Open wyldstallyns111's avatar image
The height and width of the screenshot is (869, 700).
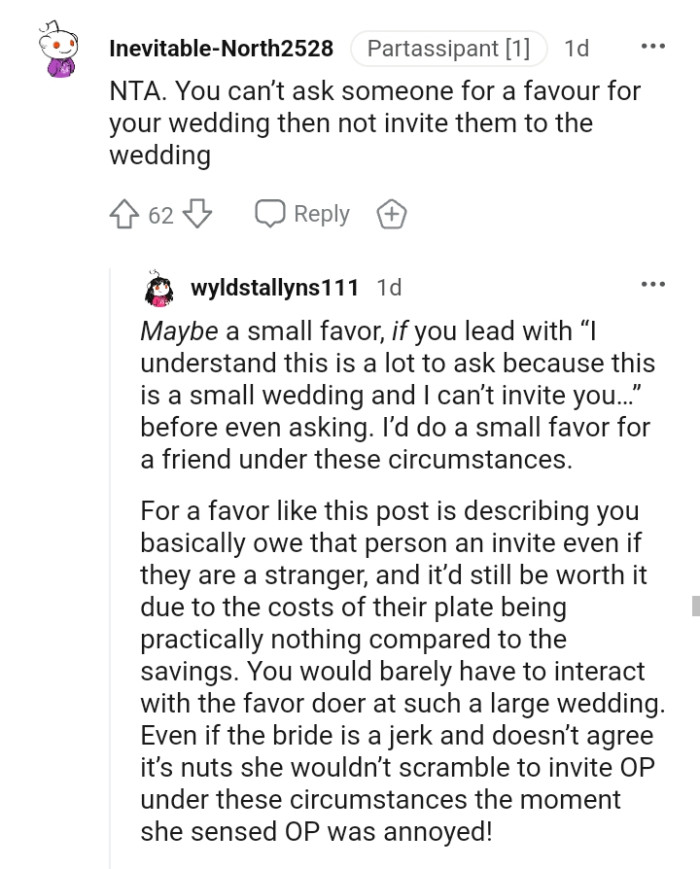pyautogui.click(x=158, y=288)
